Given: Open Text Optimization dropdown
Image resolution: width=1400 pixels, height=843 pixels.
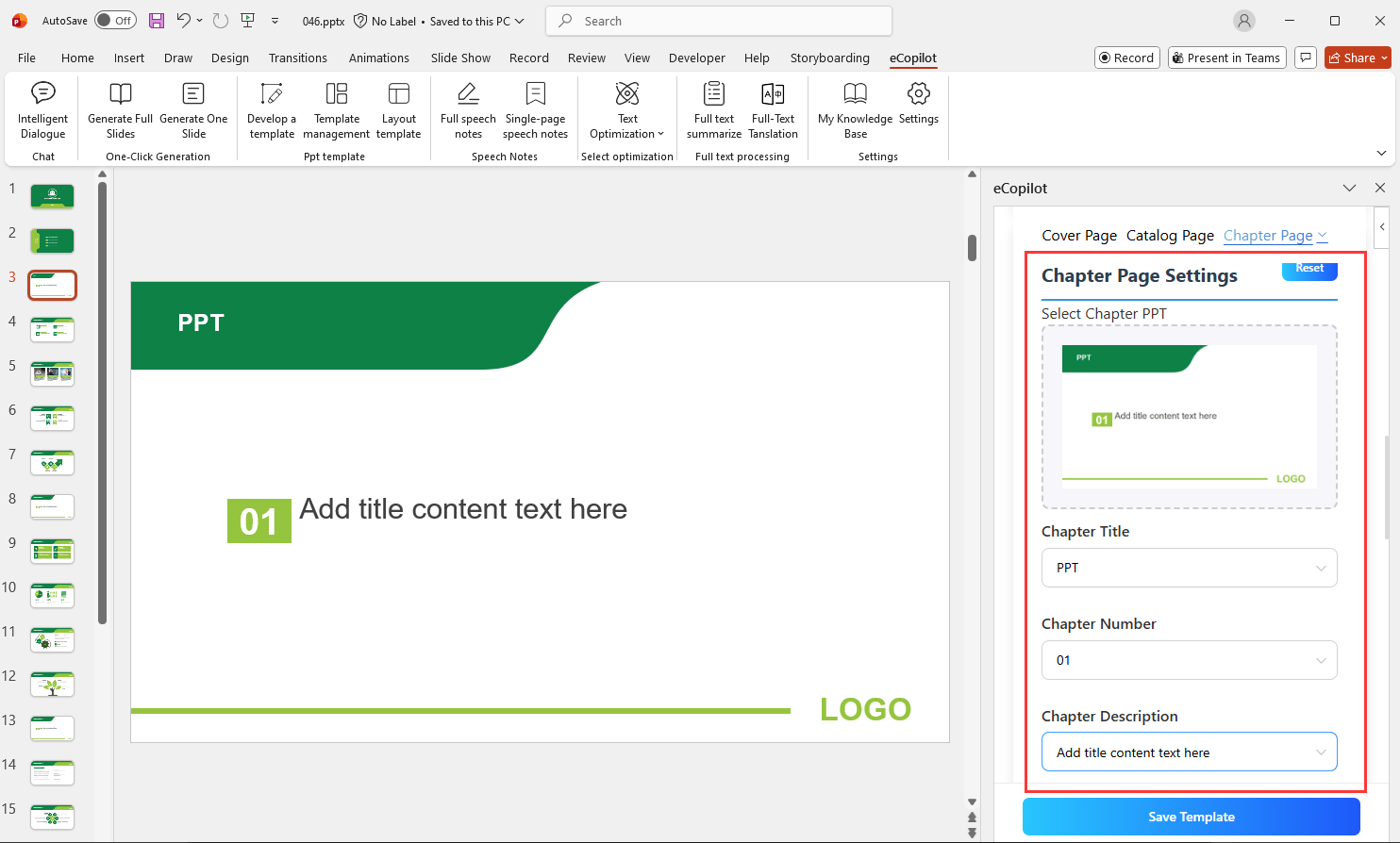Looking at the screenshot, I should coord(627,110).
